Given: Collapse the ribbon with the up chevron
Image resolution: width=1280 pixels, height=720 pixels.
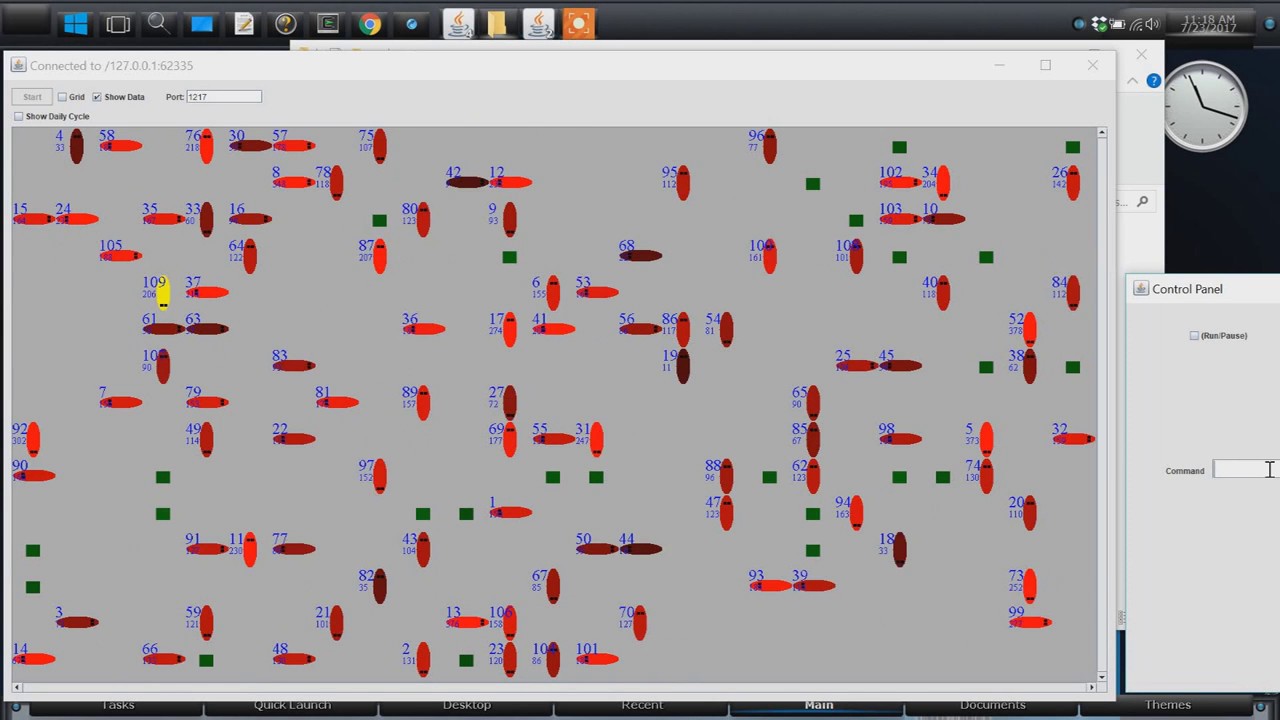Looking at the screenshot, I should 1132,81.
